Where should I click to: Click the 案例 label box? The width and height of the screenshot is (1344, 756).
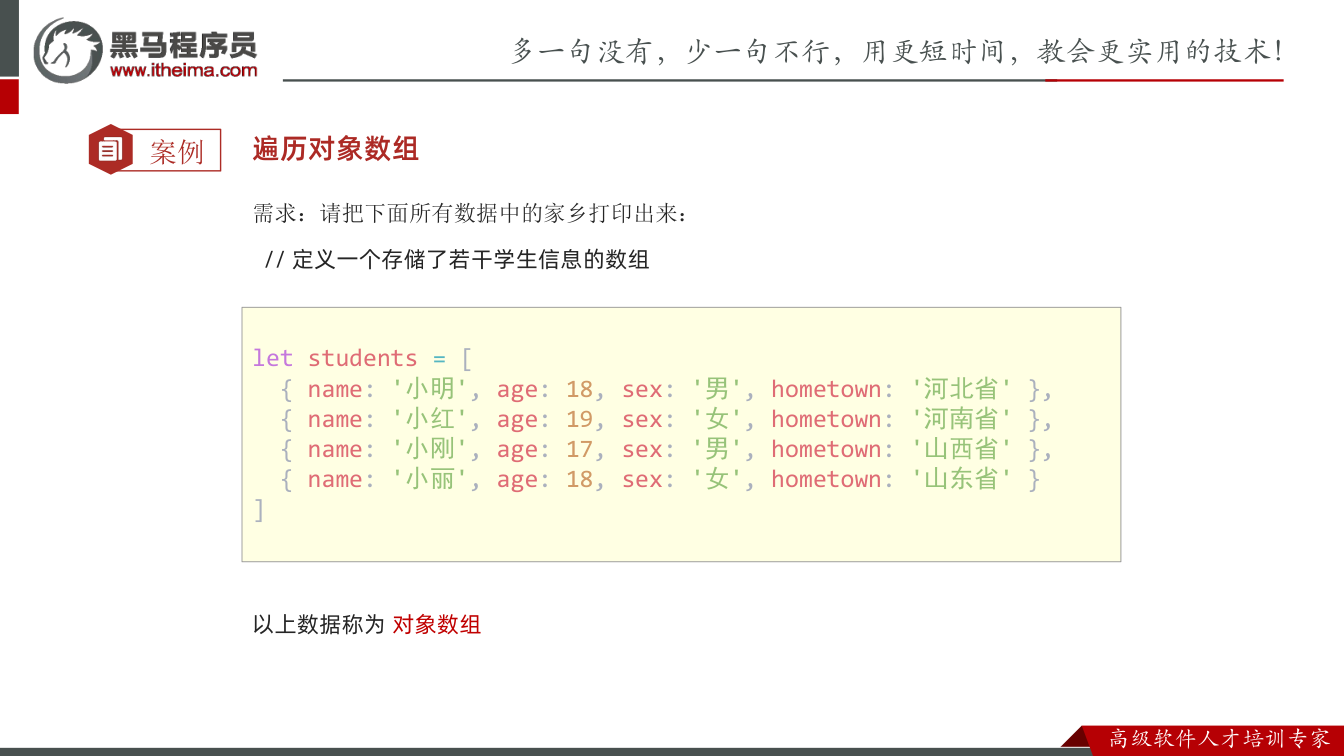[x=176, y=152]
